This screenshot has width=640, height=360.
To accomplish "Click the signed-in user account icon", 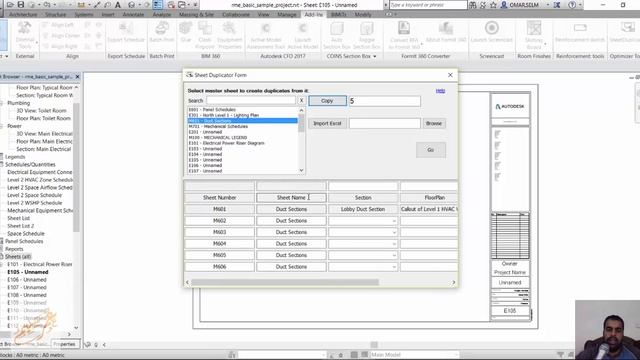I will tap(504, 5).
